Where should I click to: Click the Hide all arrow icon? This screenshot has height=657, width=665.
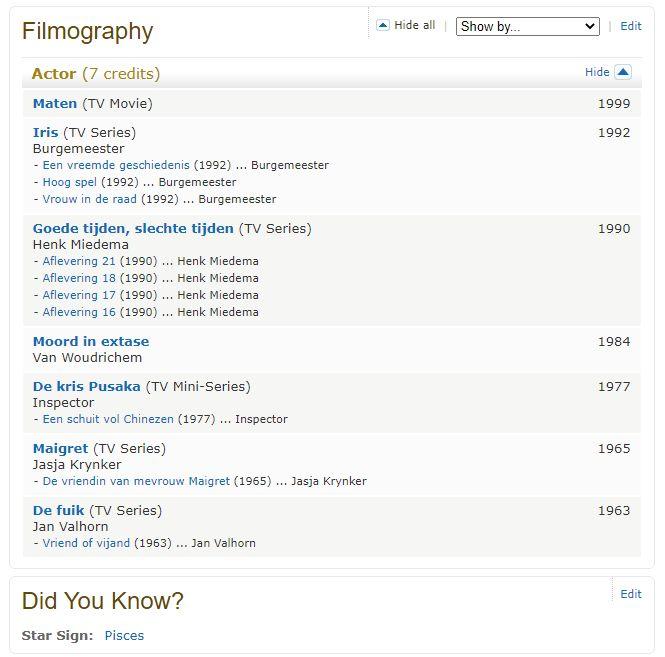pos(383,25)
